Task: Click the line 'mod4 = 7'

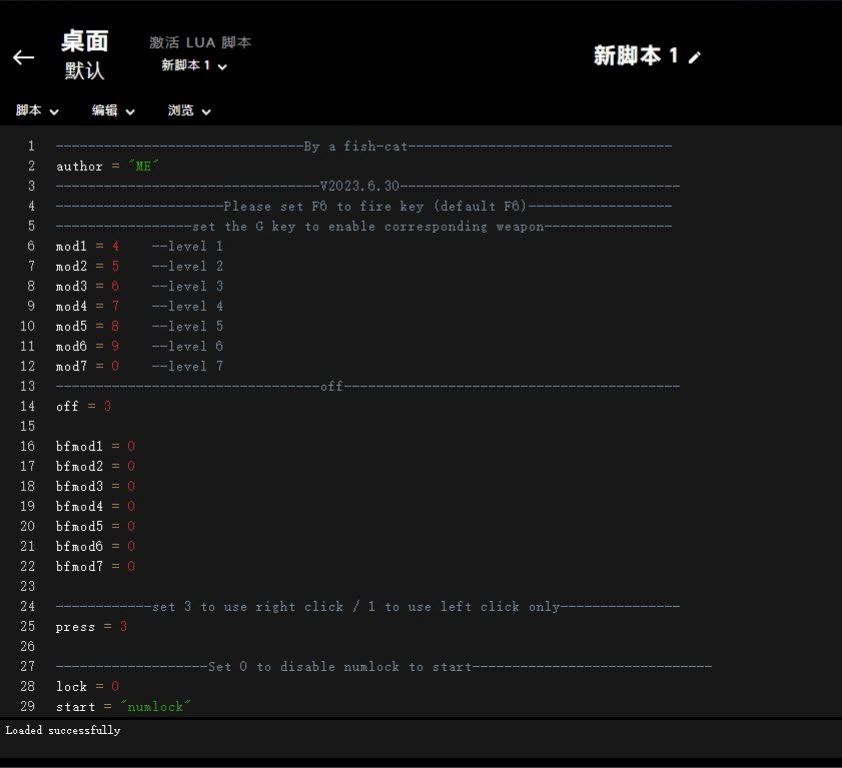Action: click(88, 306)
